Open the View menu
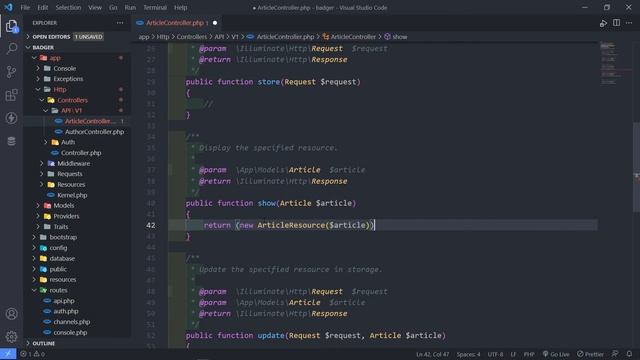Viewport: 640px width, 360px height. 95,7
